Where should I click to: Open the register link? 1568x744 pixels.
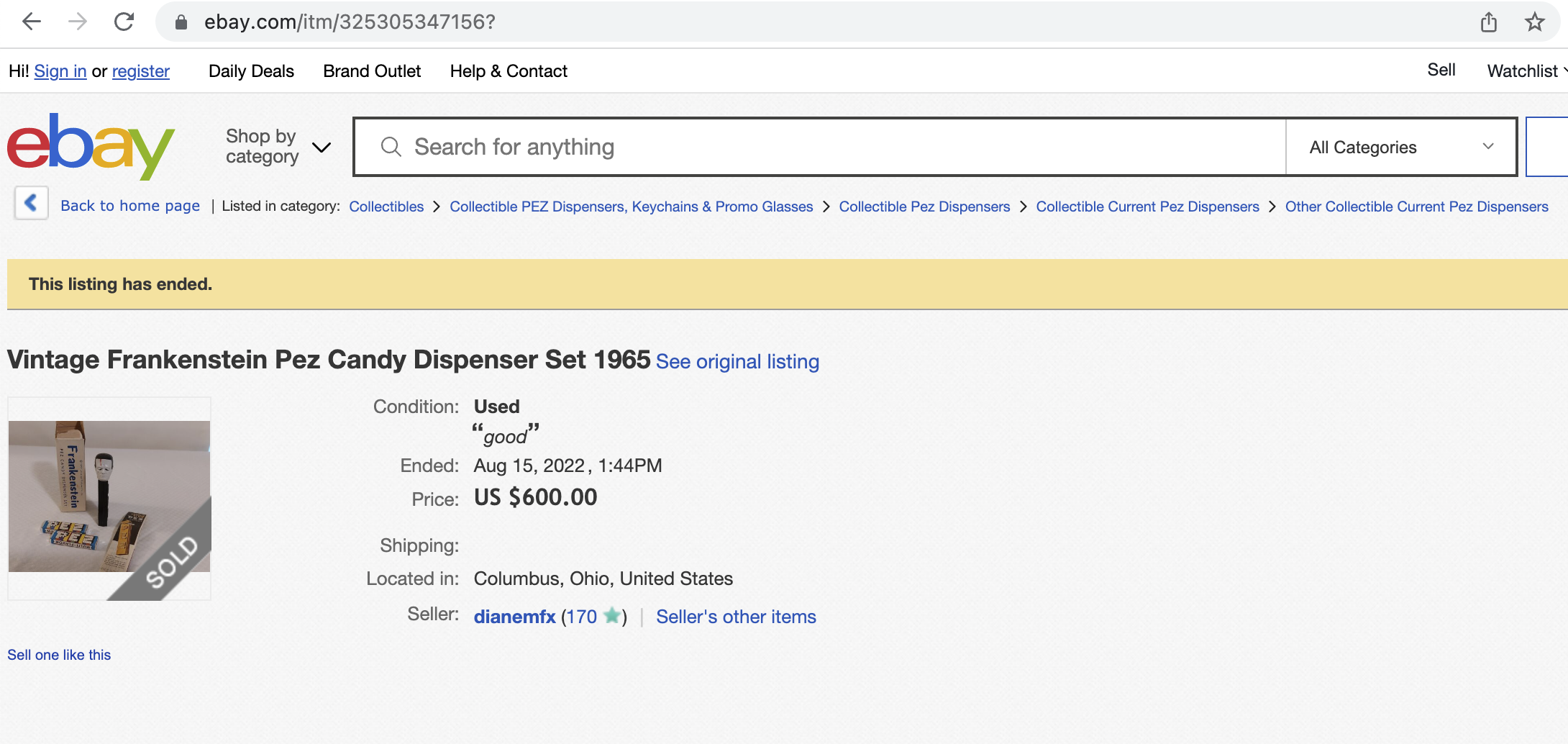[141, 71]
